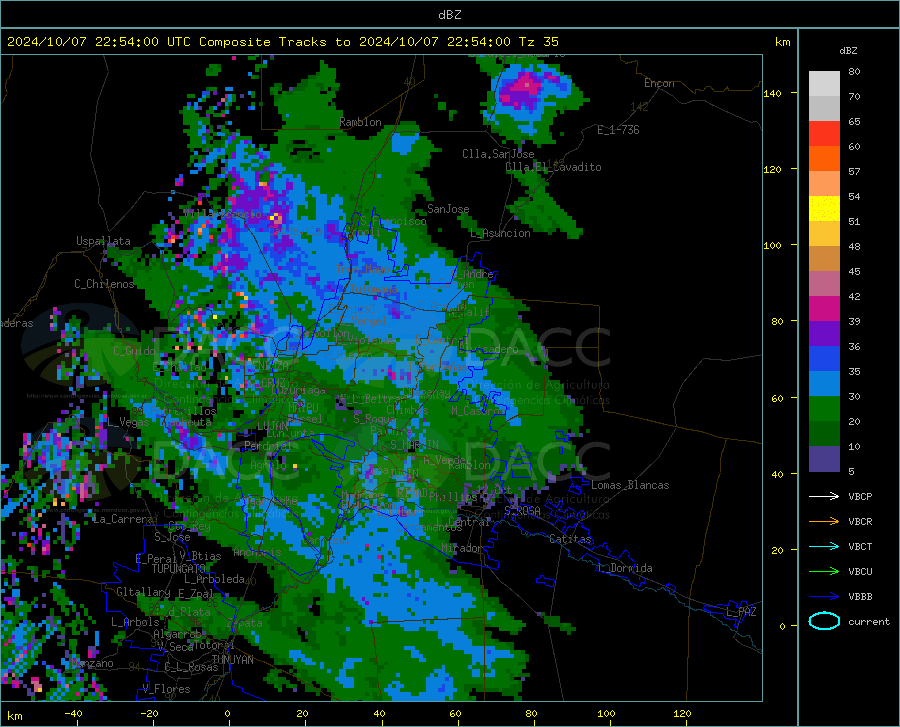Screen dimensions: 900x727
Task: Pick the red swatch on the dBZ scale
Action: coord(824,134)
